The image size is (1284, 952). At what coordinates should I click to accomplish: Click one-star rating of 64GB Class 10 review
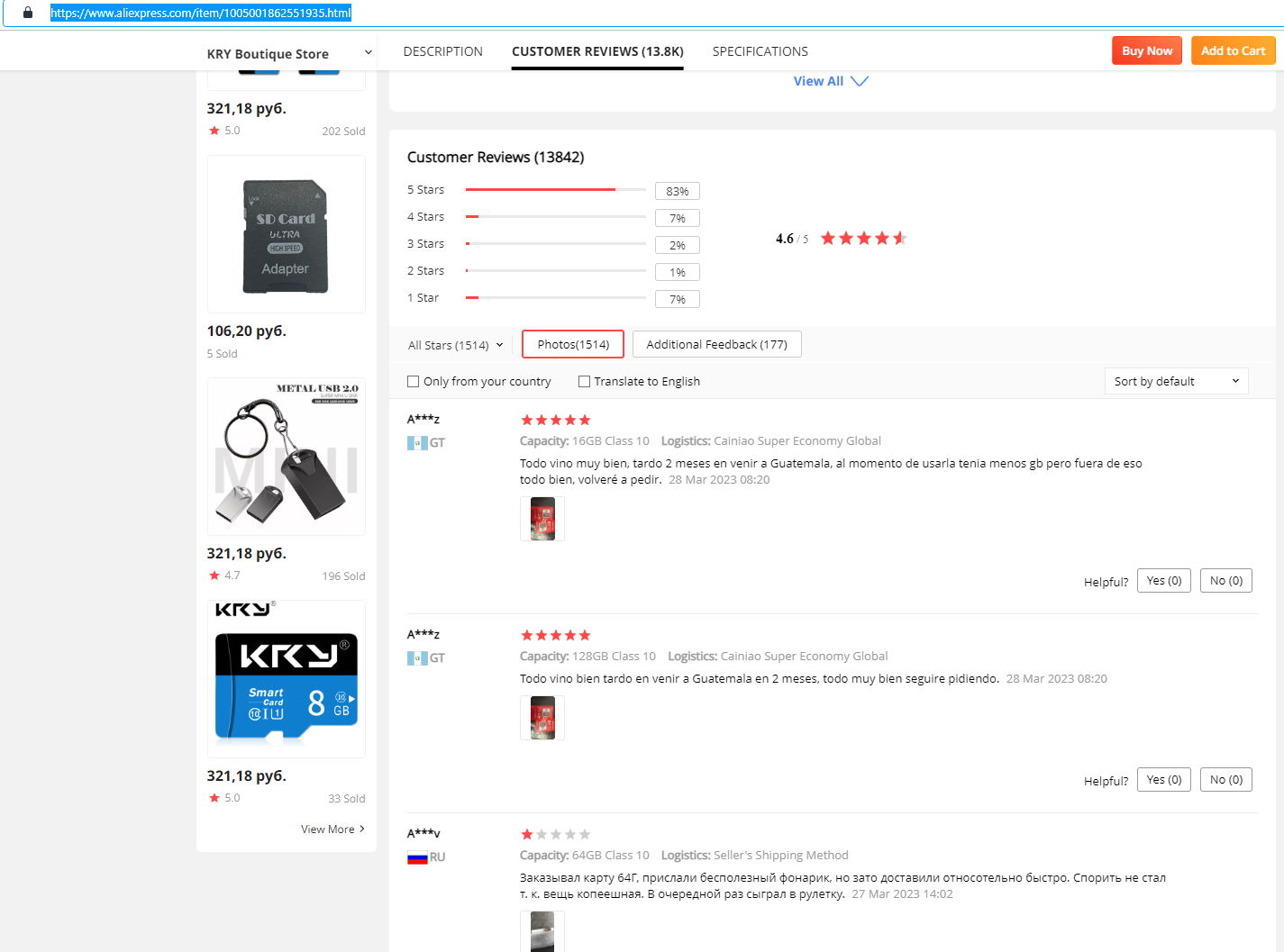pyautogui.click(x=555, y=834)
